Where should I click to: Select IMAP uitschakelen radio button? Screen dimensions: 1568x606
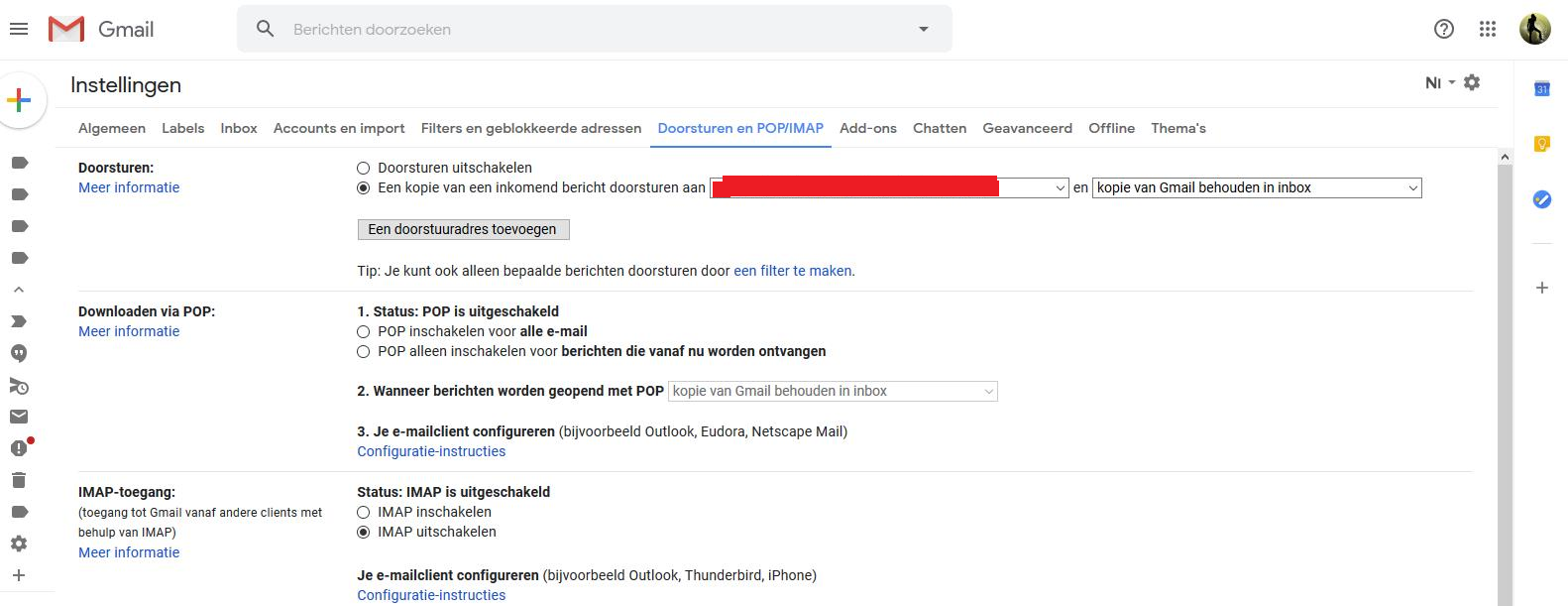[363, 533]
